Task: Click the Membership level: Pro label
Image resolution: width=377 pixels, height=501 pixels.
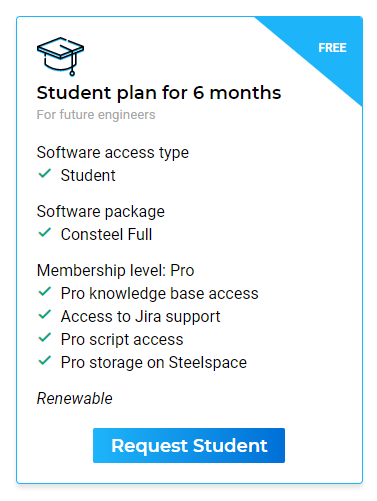Action: pos(115,270)
